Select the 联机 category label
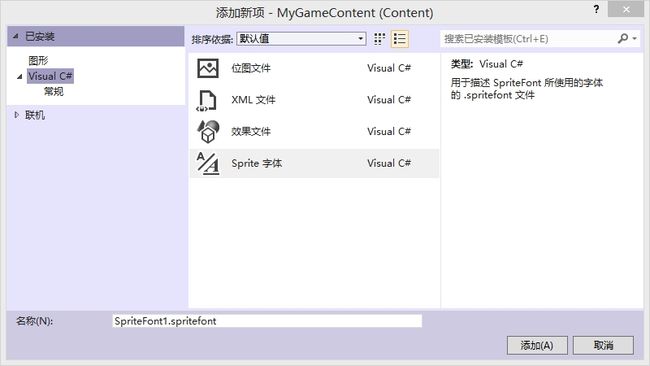Image resolution: width=650 pixels, height=366 pixels. pyautogui.click(x=35, y=115)
